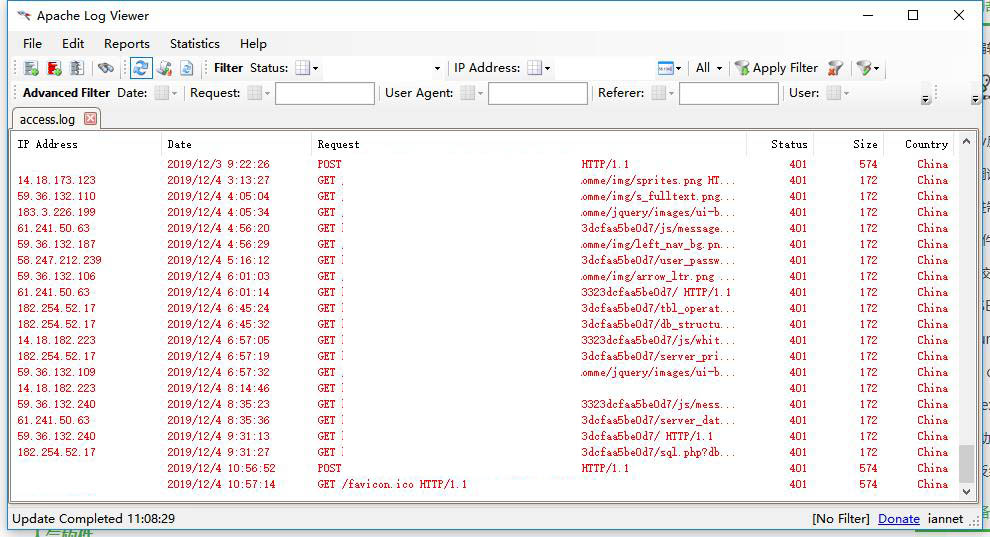Sort by the Date column header
990x537 pixels.
236,145
